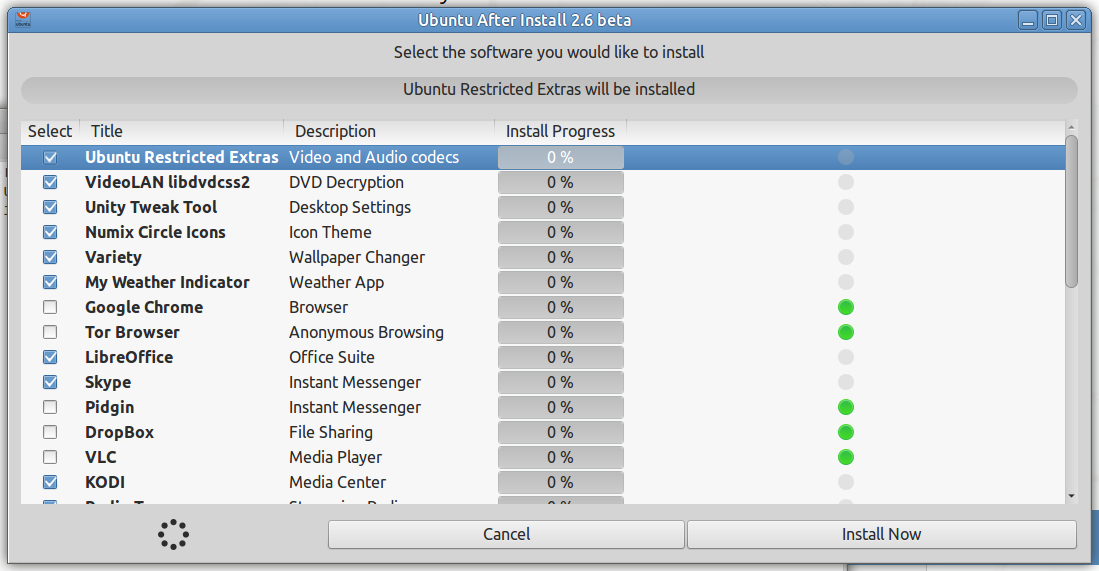Viewport: 1099px width, 571px height.
Task: Click 'Anonymous Browsing' description
Action: 367,332
